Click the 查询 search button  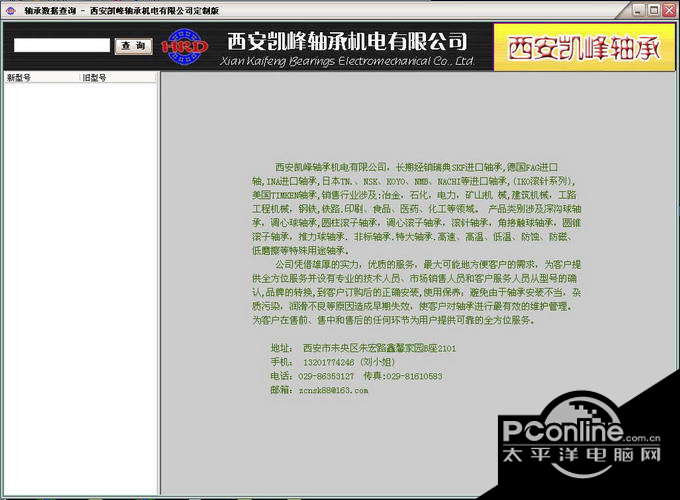(134, 46)
